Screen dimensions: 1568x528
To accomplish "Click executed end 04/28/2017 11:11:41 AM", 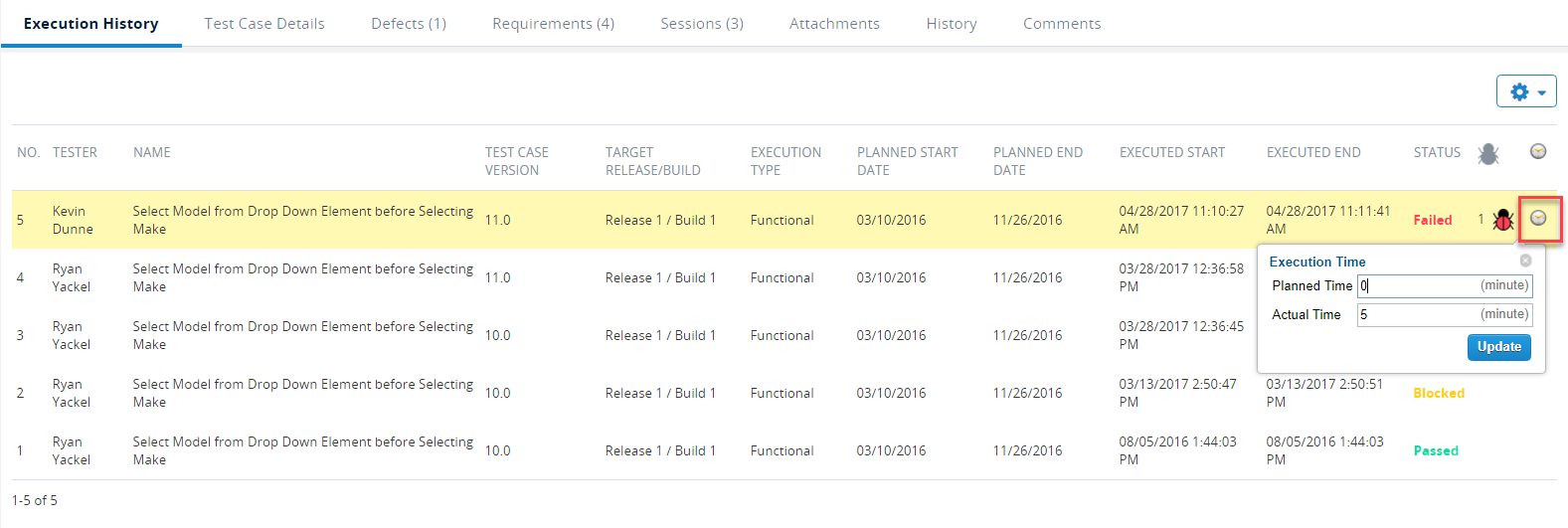I will point(1328,220).
